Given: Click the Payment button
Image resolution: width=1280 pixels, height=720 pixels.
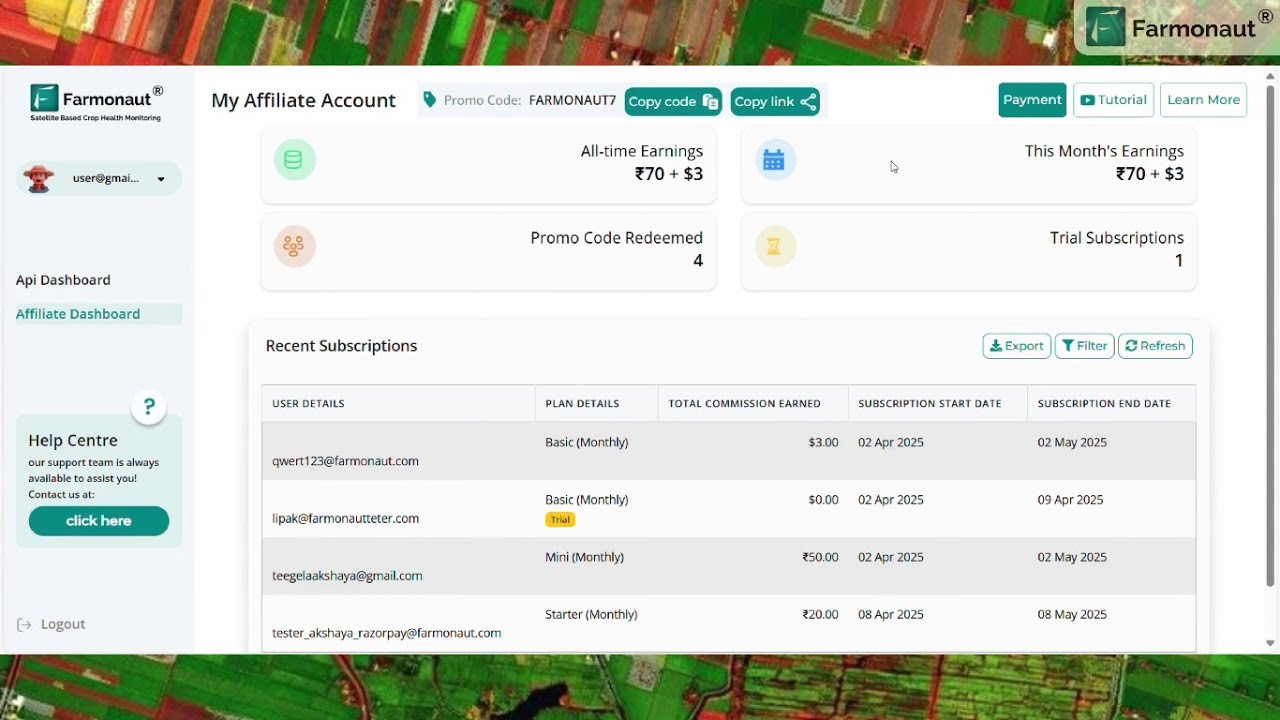Looking at the screenshot, I should tap(1032, 99).
